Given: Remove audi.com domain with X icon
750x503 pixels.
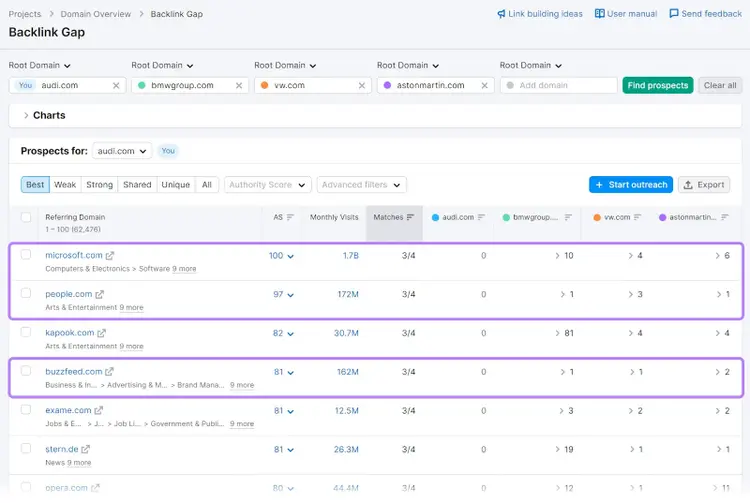Looking at the screenshot, I should tap(116, 86).
